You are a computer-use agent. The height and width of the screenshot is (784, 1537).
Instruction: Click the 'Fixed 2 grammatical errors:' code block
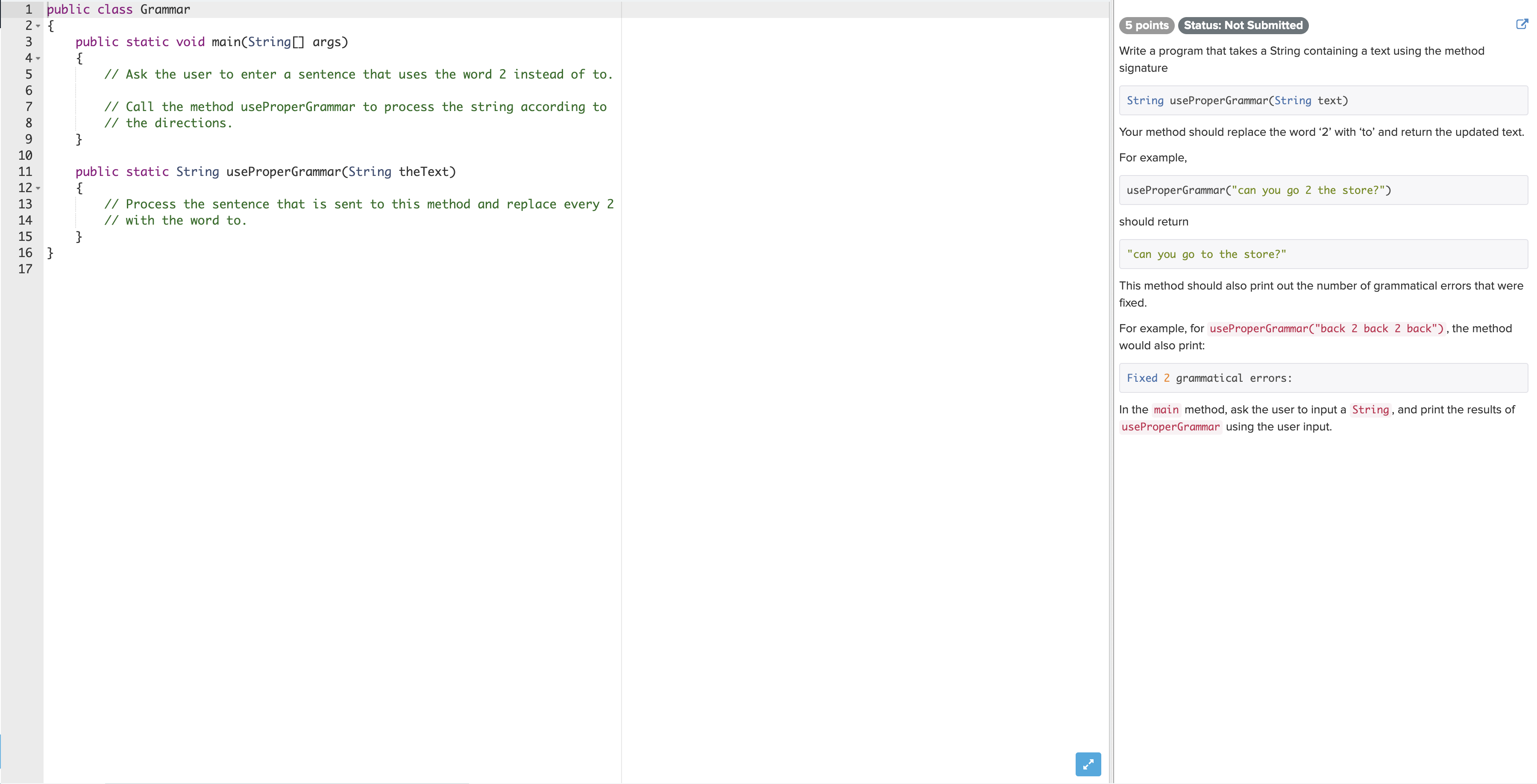(1323, 377)
